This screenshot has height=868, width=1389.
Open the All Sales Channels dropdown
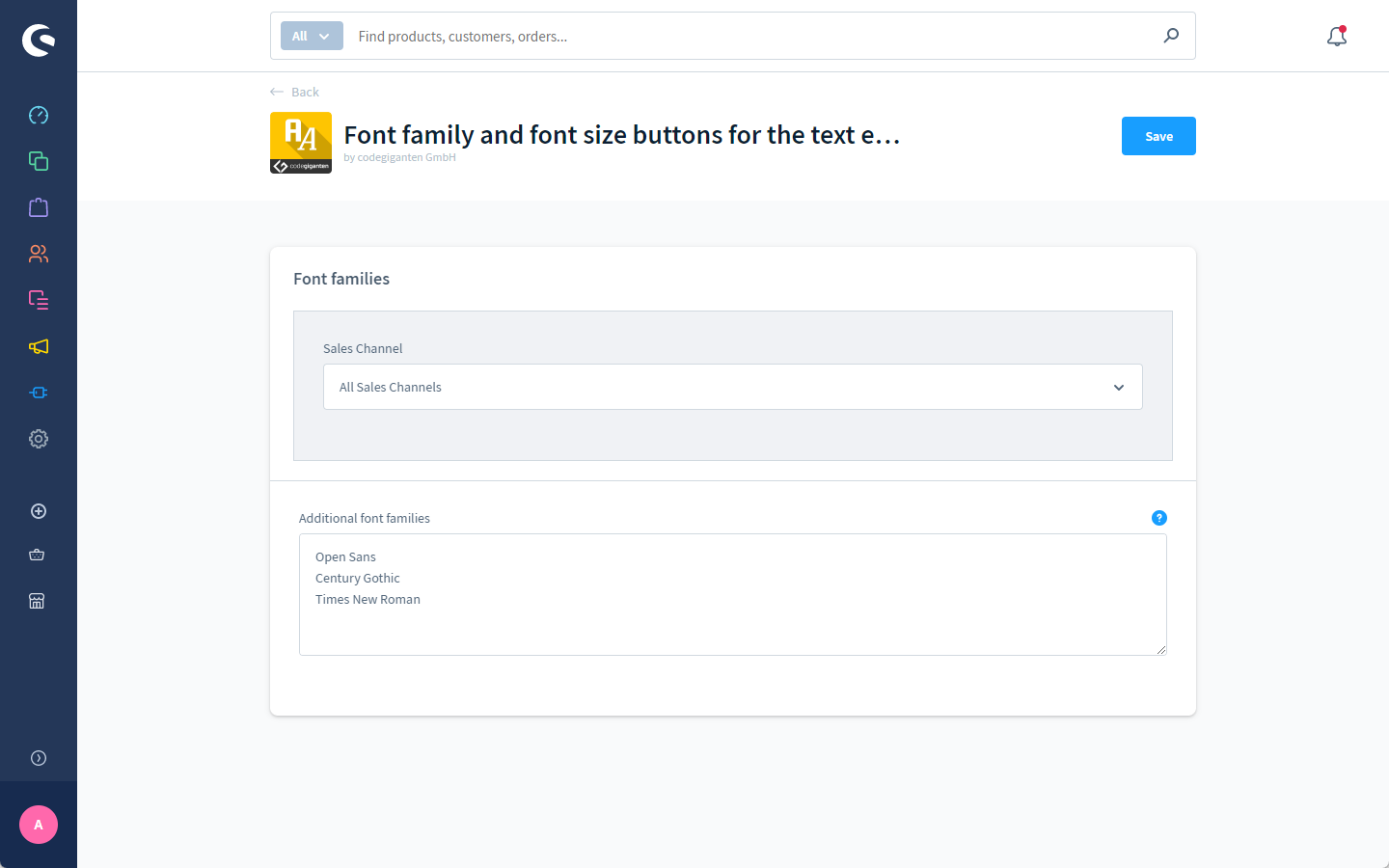click(733, 387)
